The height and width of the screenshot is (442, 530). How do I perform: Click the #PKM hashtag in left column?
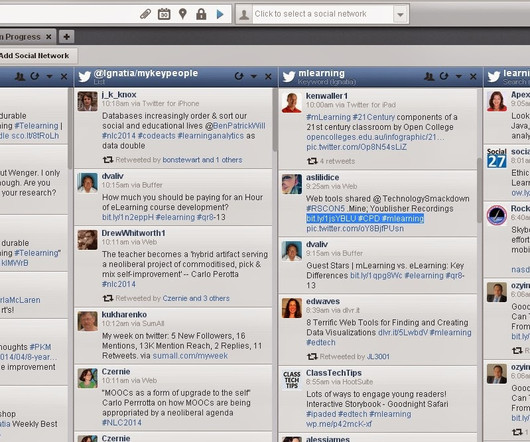coord(41,347)
